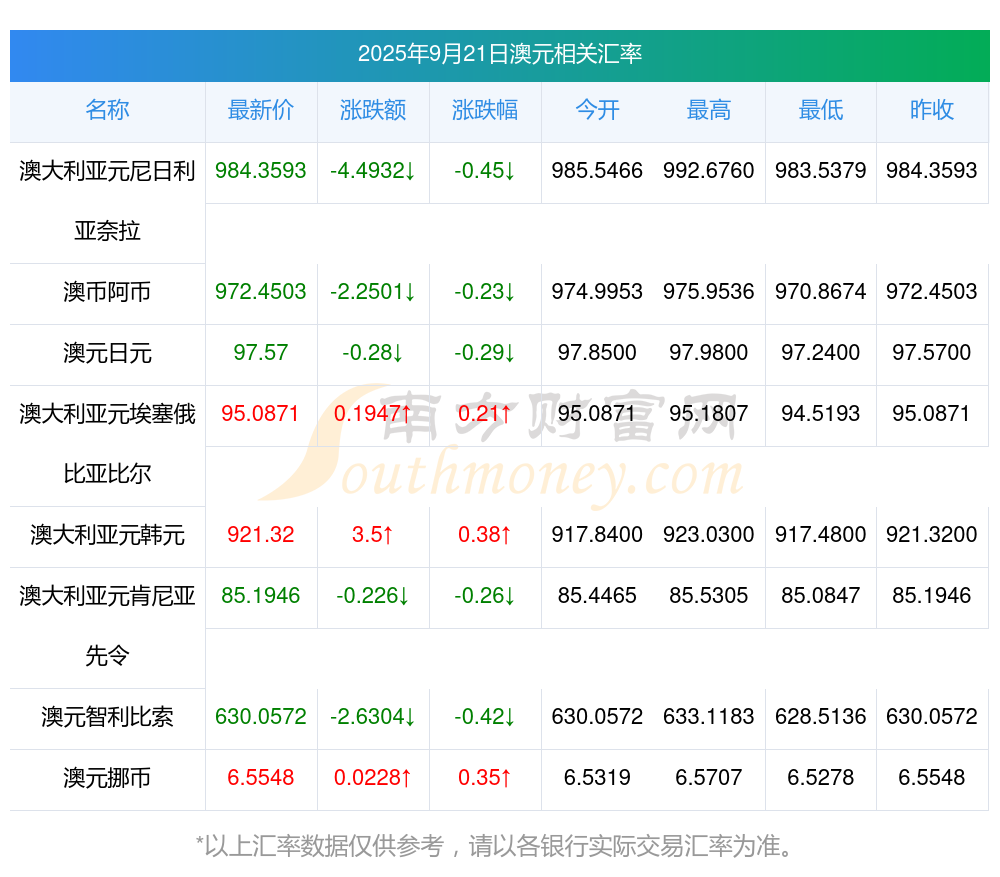Click open value 917.8400
The width and height of the screenshot is (1000, 877).
coord(597,534)
